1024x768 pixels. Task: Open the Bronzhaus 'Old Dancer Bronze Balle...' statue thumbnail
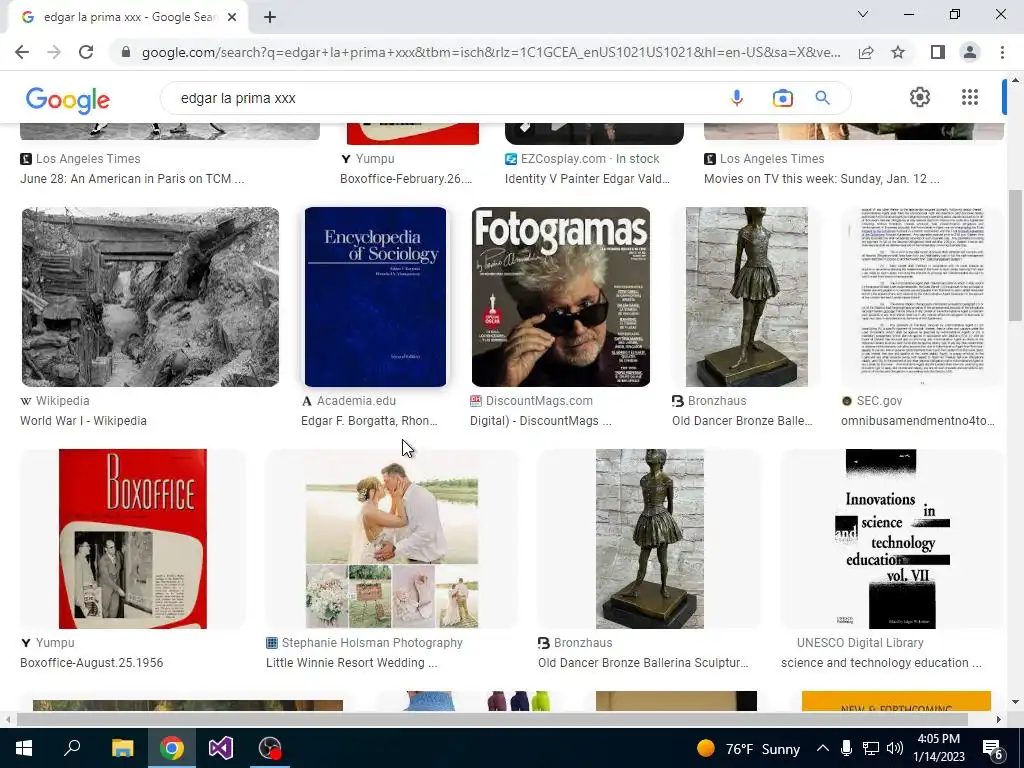tap(746, 297)
